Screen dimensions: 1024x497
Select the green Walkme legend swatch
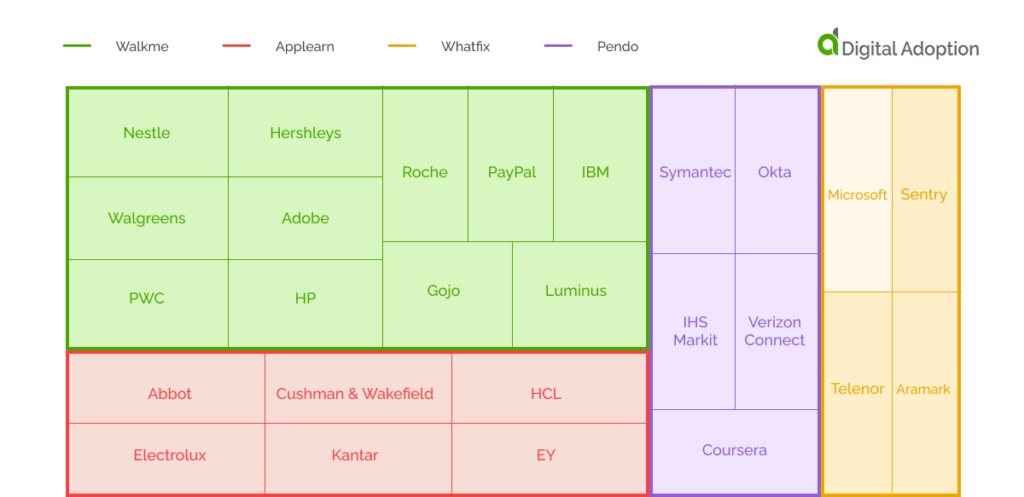click(77, 47)
